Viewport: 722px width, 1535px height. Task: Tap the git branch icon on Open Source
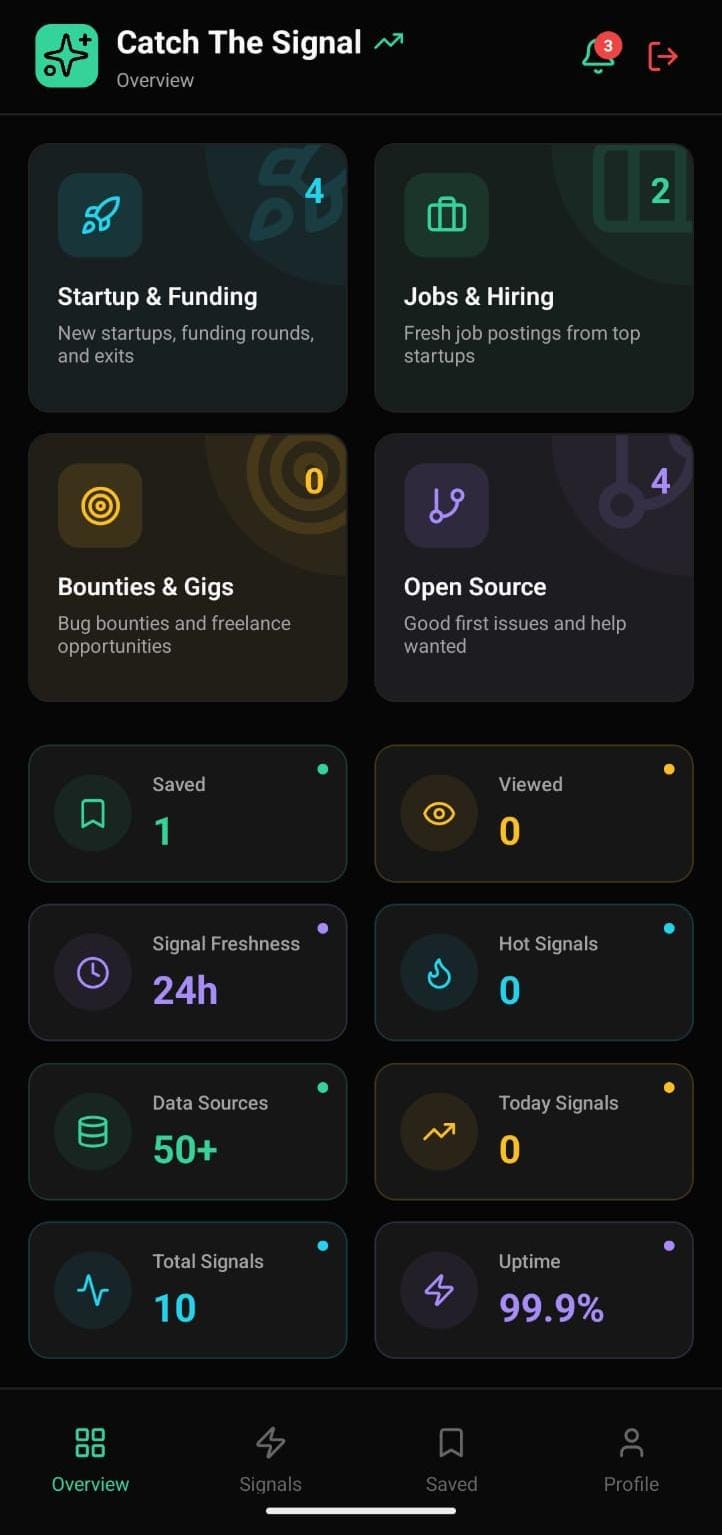coord(446,505)
